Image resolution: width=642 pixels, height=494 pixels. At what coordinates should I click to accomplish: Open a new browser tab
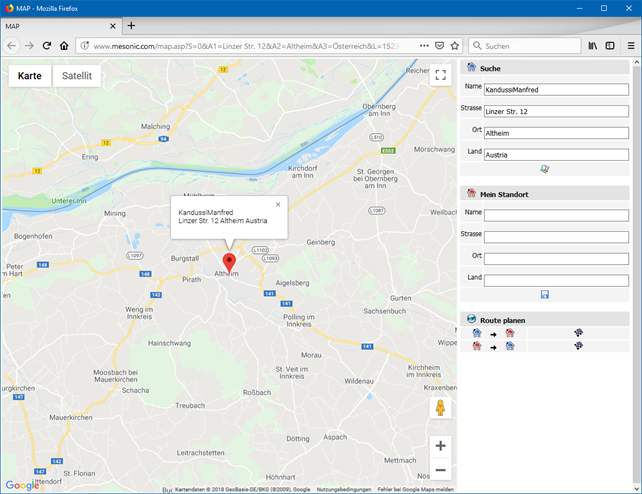point(131,25)
